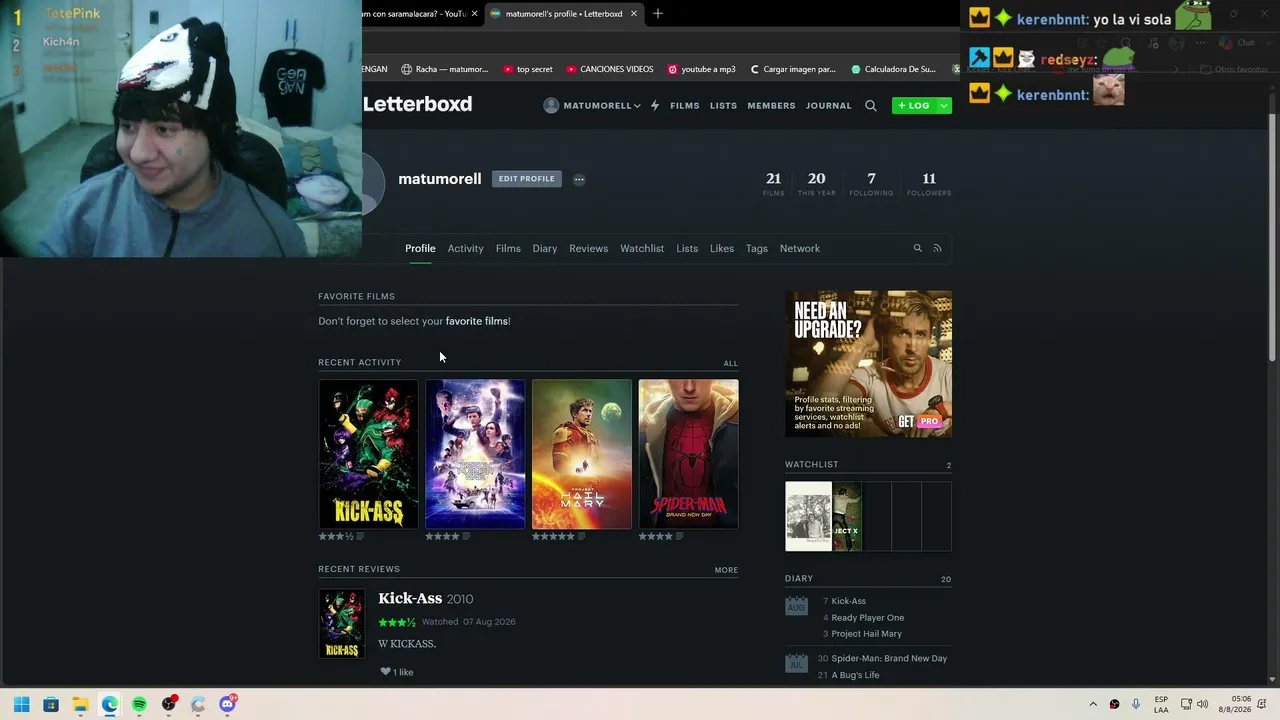The image size is (1280, 720).
Task: Switch to the Activity profile tab
Action: point(465,248)
